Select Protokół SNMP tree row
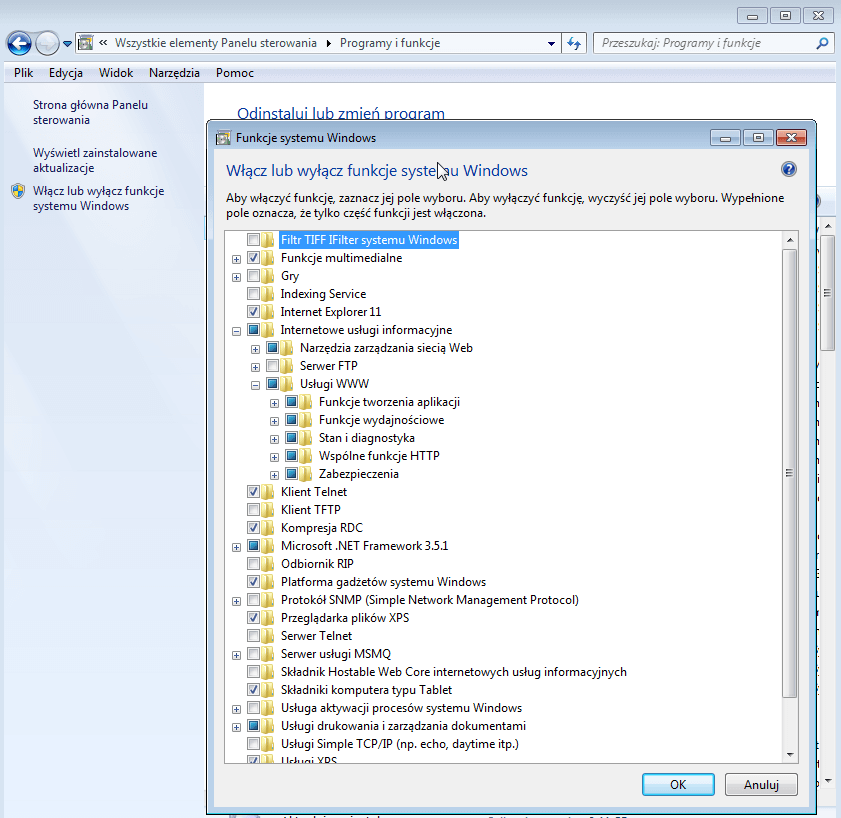The height and width of the screenshot is (818, 841). tap(430, 600)
